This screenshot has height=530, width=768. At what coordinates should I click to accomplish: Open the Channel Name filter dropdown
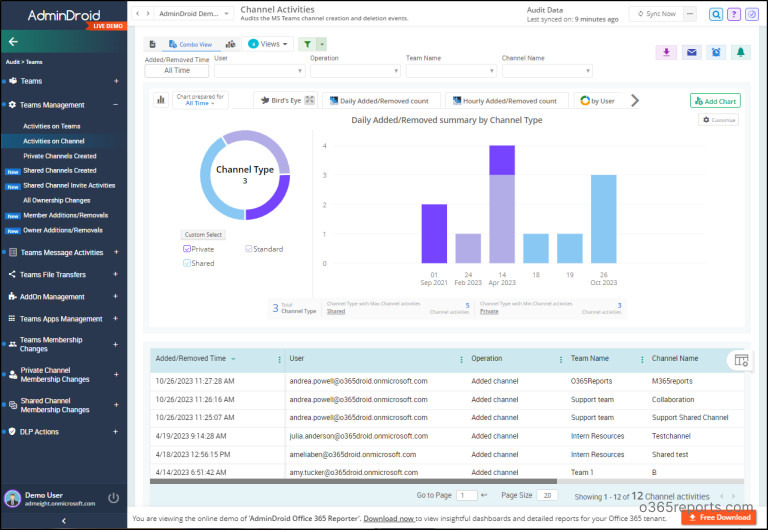coord(547,71)
